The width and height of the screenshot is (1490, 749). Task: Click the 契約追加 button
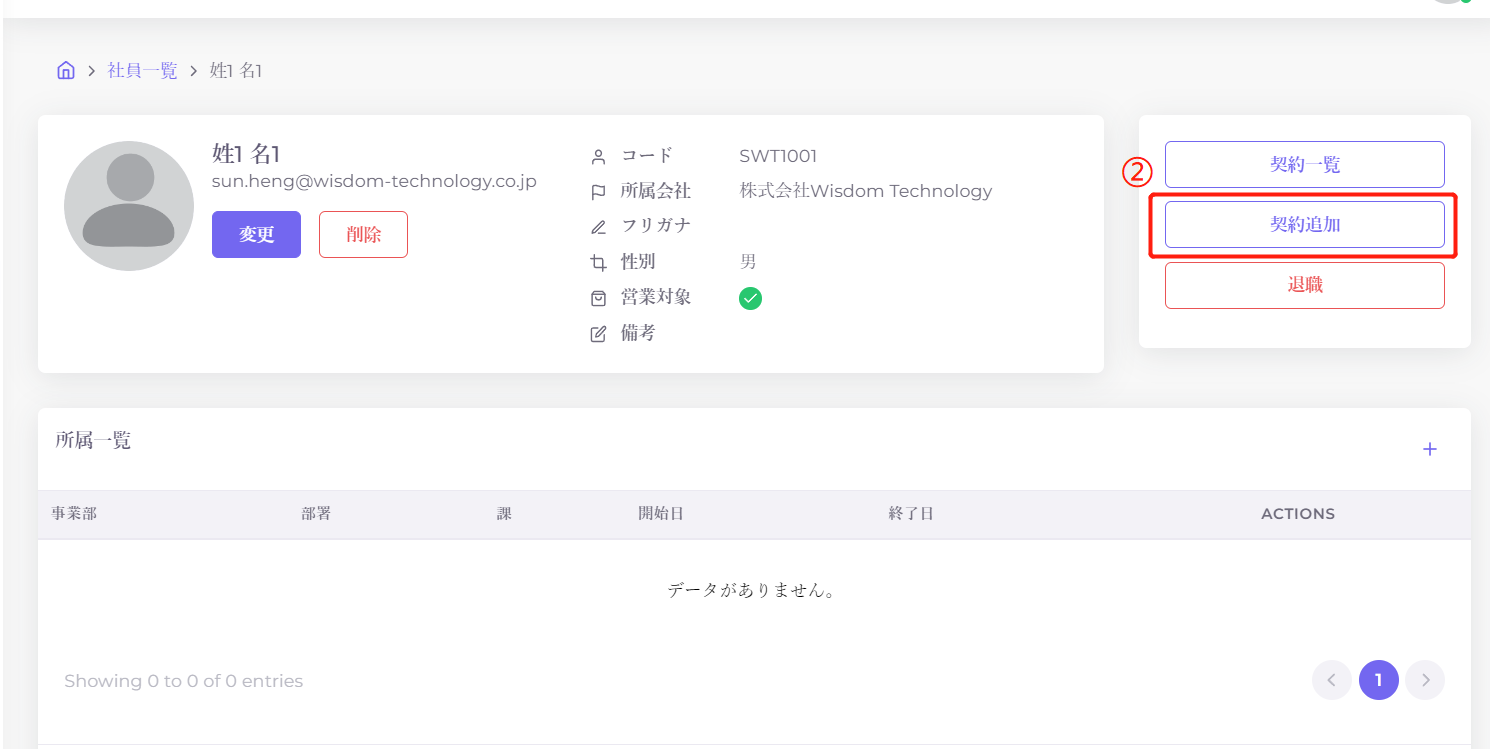pos(1304,225)
